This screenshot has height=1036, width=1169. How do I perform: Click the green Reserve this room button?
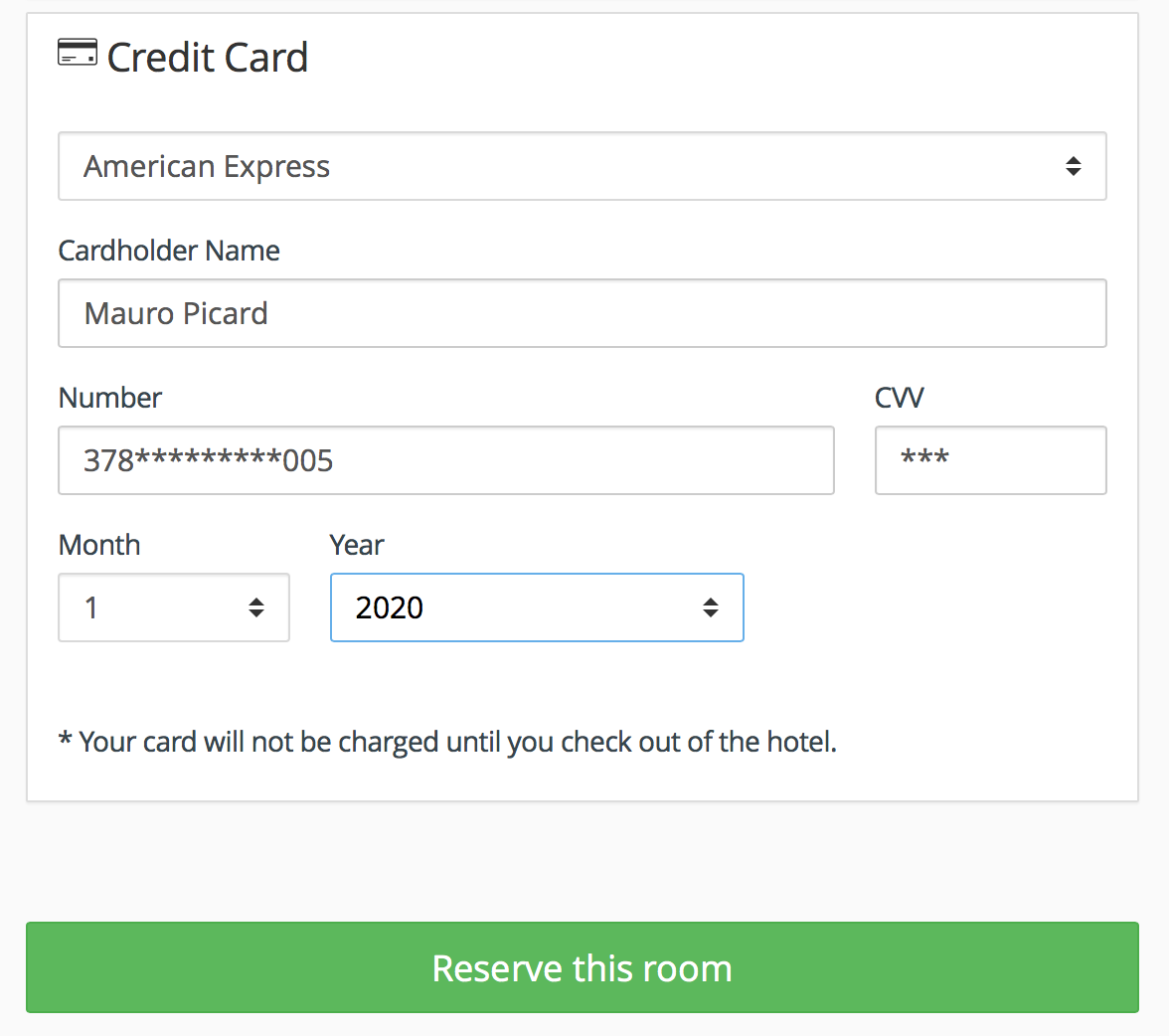pyautogui.click(x=583, y=967)
